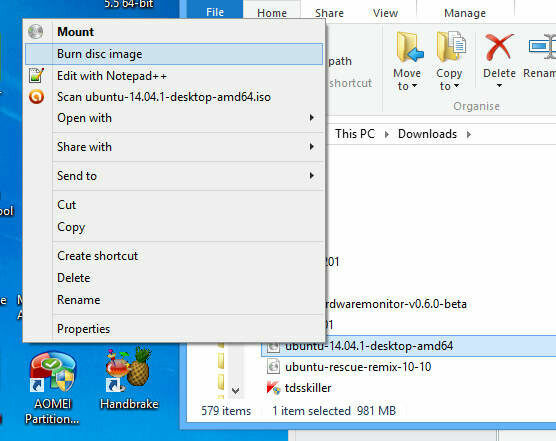Switch to the View ribbon tab

point(385,13)
